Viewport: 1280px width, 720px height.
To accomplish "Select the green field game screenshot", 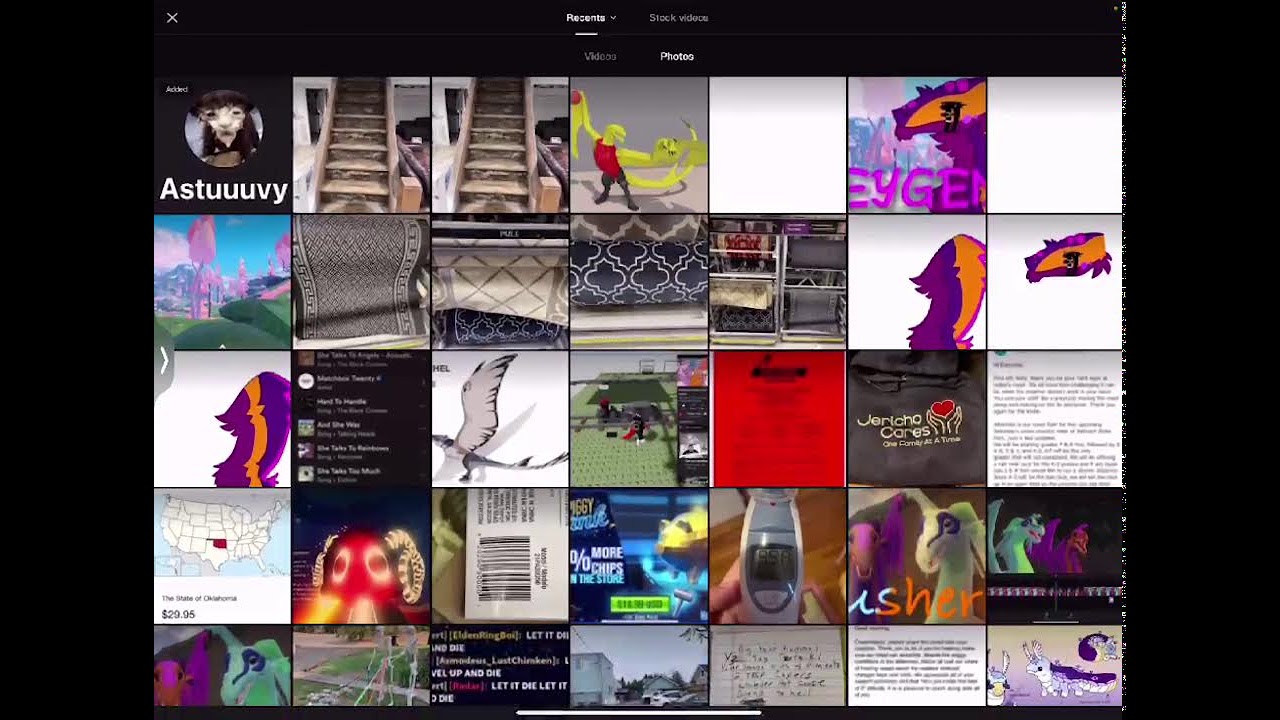I will coord(638,419).
